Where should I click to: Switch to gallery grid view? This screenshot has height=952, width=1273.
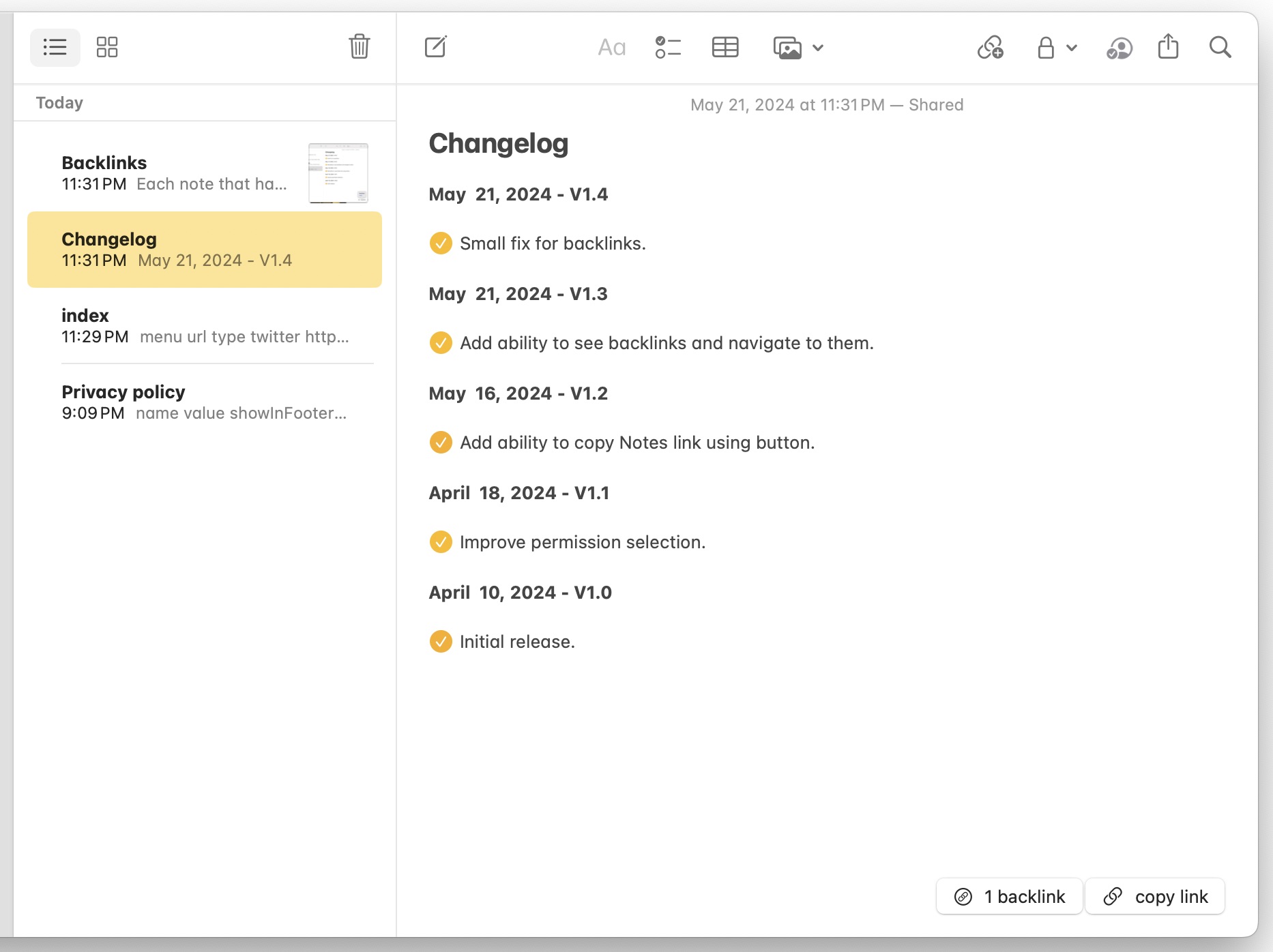point(107,47)
